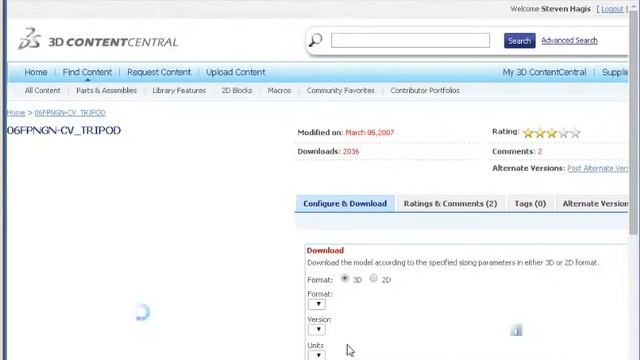Go to Parts & Assemblies
The image size is (640, 360).
[107, 91]
